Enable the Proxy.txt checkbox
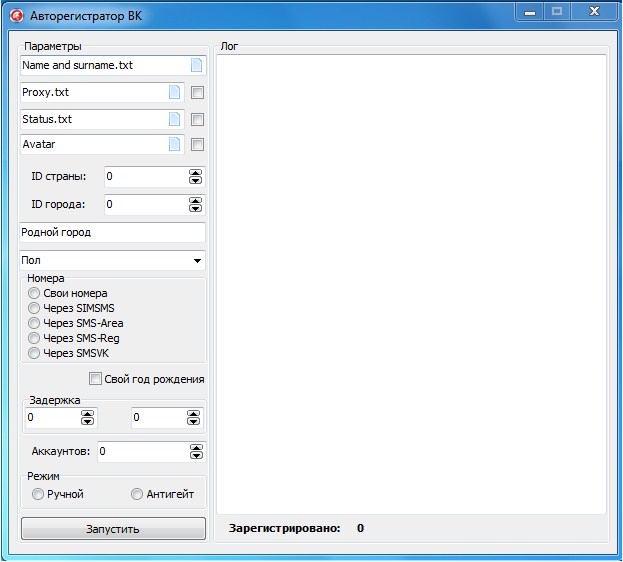This screenshot has width=623, height=562. [197, 93]
